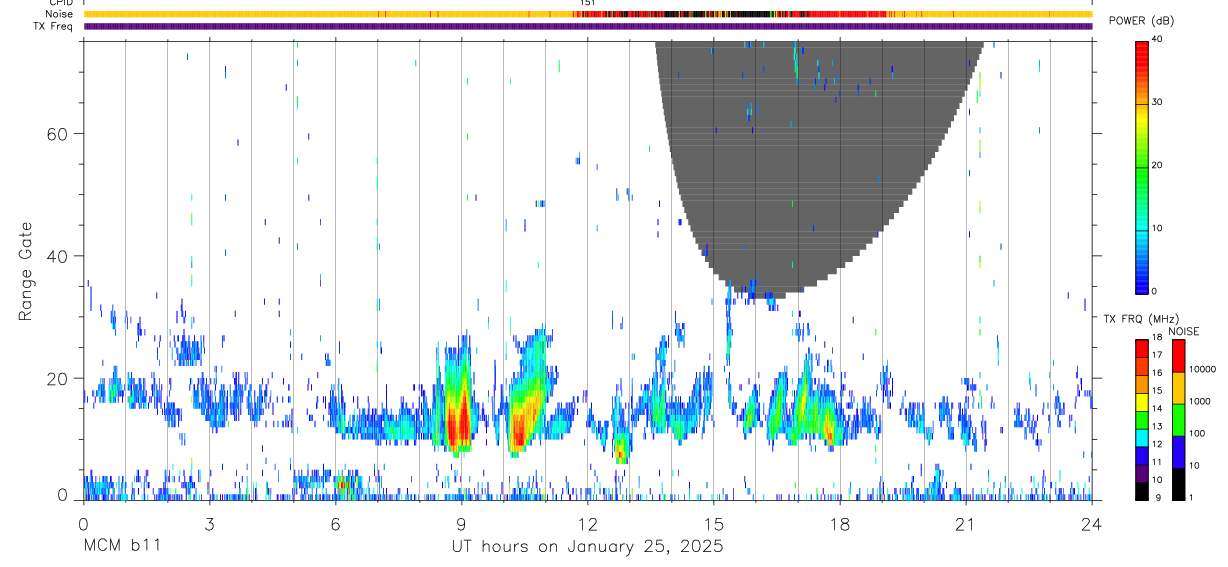Click the '3' hour tick on UT axis
Viewport: 1228px width, 567px height.
(209, 524)
